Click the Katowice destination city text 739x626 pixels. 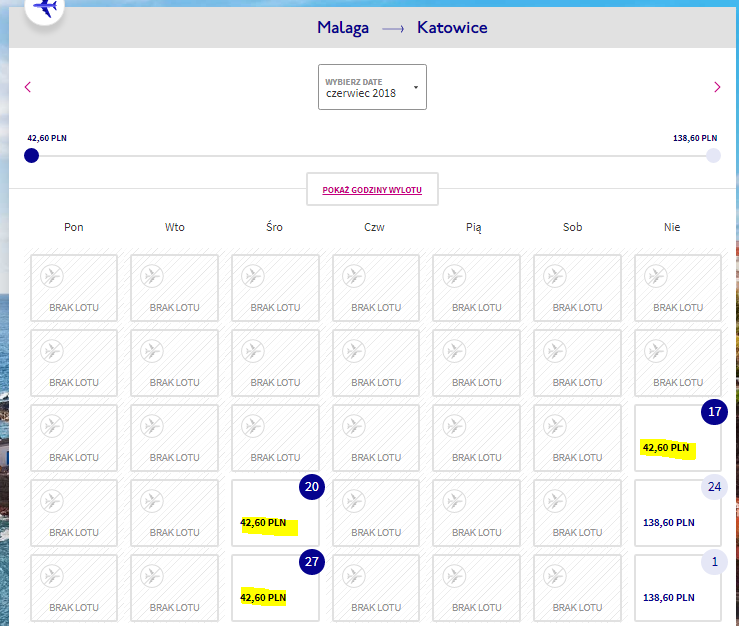(452, 27)
